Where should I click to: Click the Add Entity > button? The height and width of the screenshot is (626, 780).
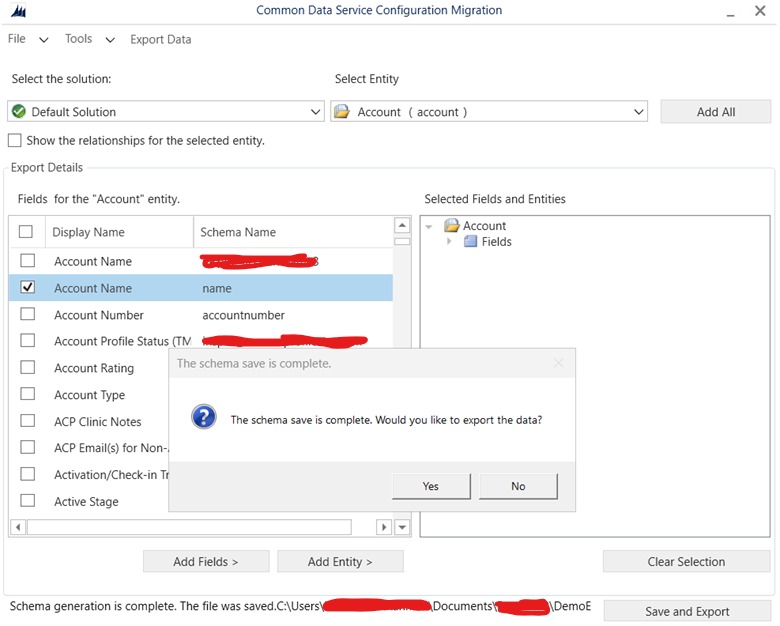(340, 561)
